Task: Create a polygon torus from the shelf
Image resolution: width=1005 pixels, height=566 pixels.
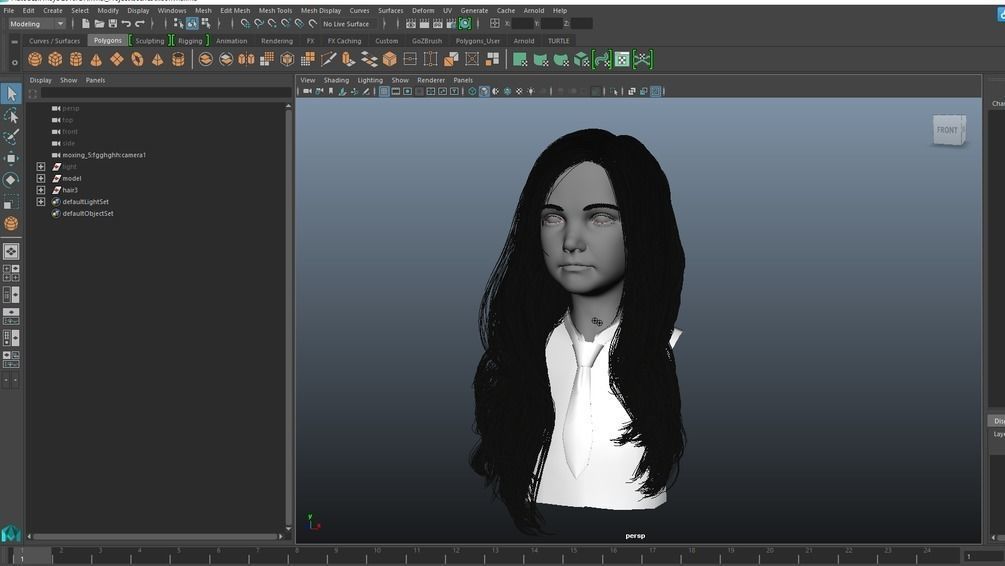Action: 137,60
